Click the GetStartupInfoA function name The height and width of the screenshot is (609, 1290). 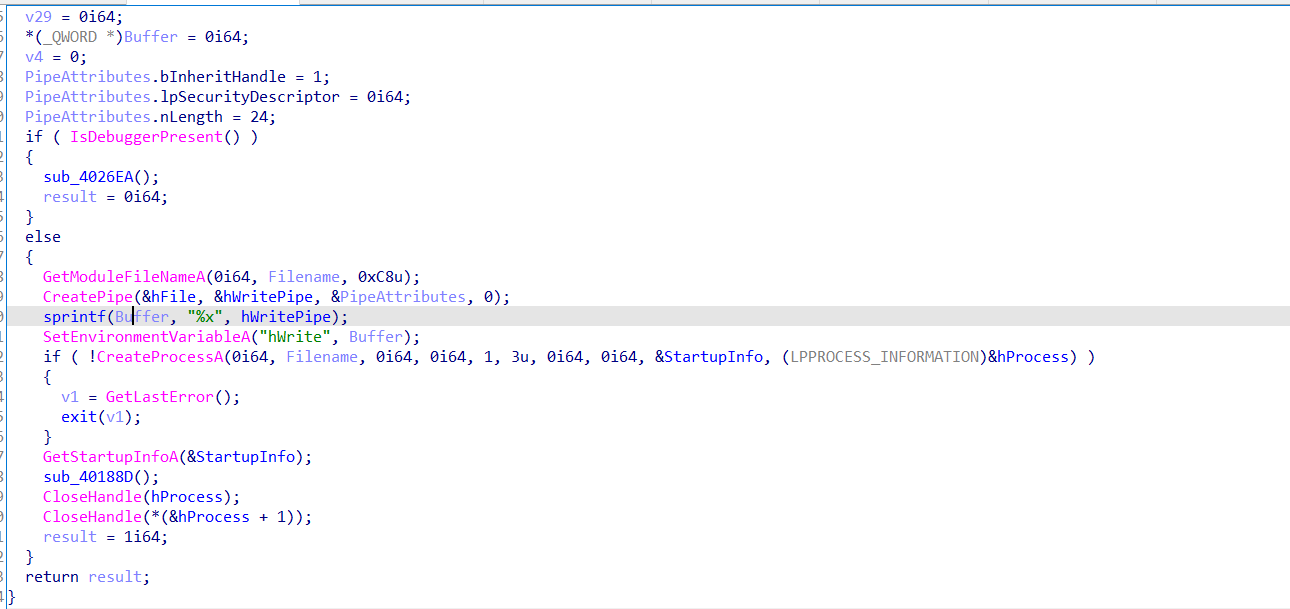pyautogui.click(x=111, y=457)
